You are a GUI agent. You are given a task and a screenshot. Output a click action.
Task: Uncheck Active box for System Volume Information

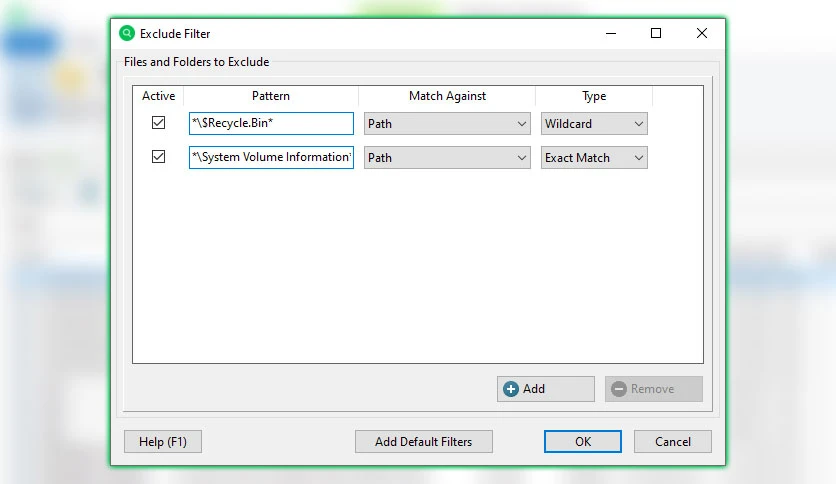(x=158, y=157)
